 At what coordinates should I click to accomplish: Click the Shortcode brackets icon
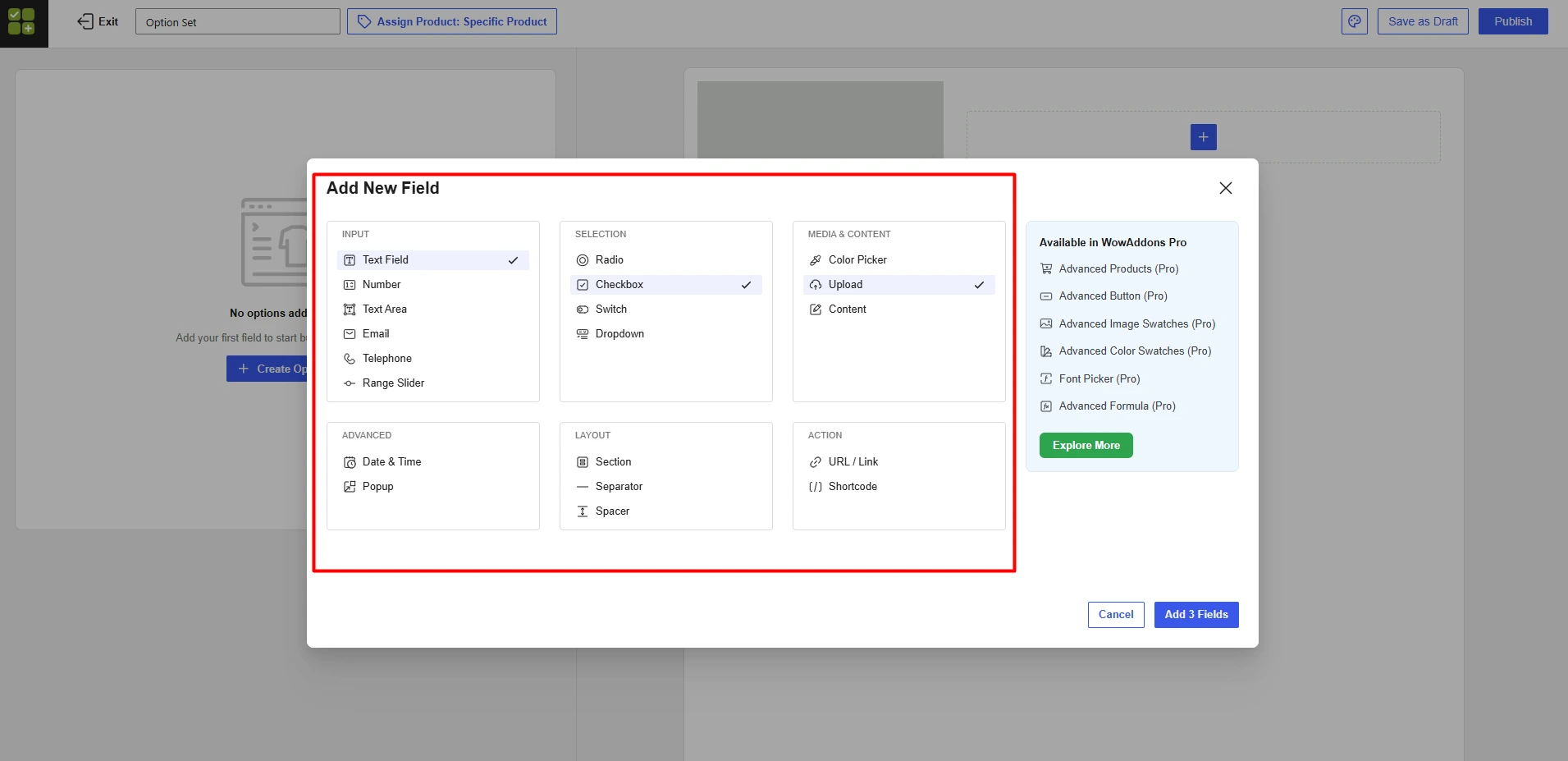coord(816,487)
